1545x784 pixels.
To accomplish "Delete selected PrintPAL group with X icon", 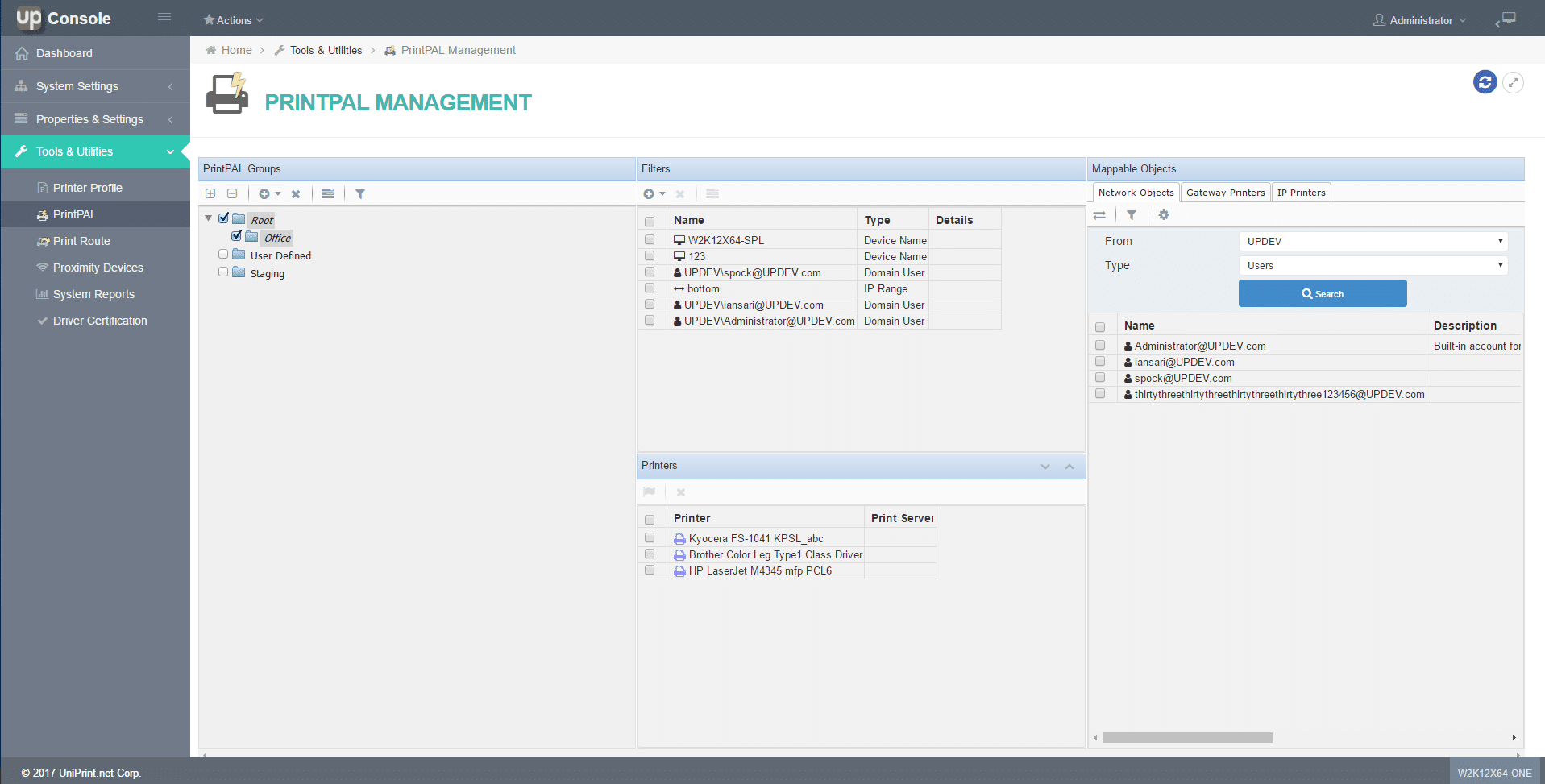I will pyautogui.click(x=296, y=194).
